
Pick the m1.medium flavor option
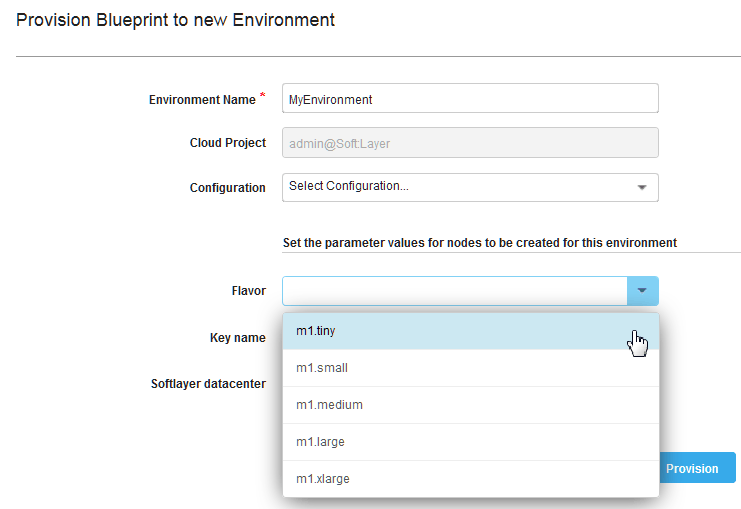click(x=471, y=405)
